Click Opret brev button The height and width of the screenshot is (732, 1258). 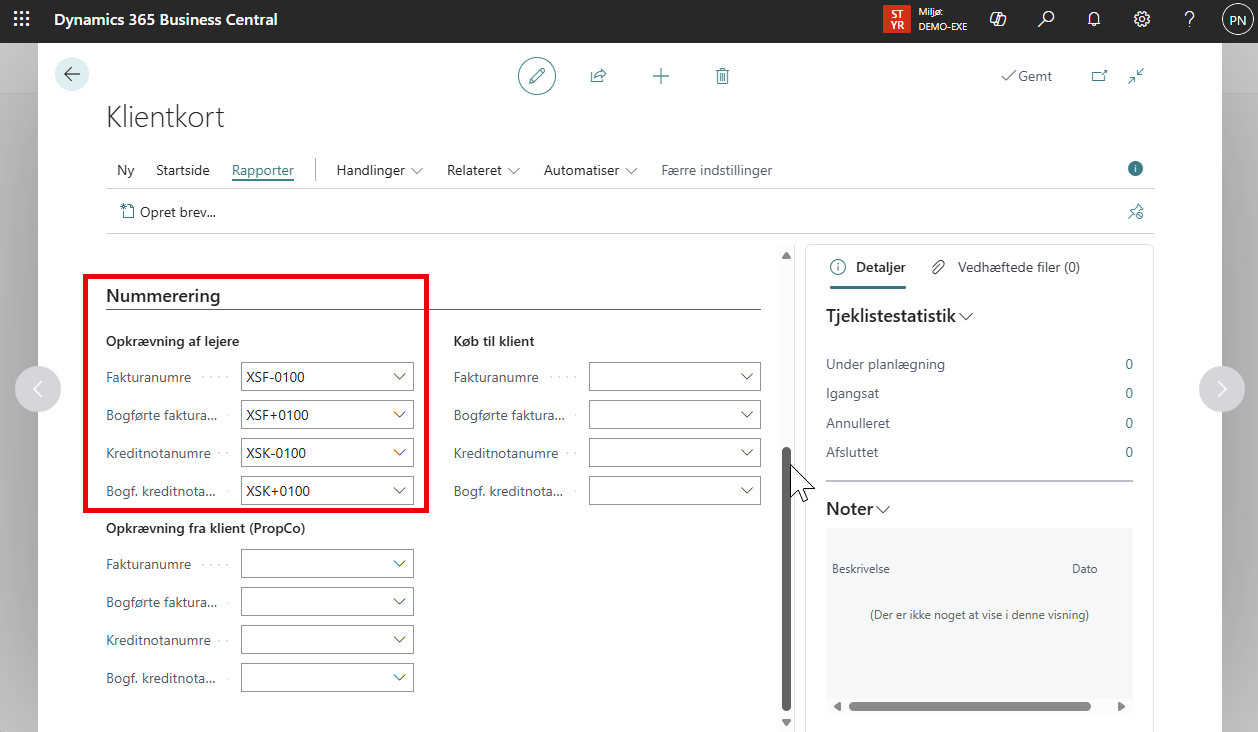coord(168,212)
